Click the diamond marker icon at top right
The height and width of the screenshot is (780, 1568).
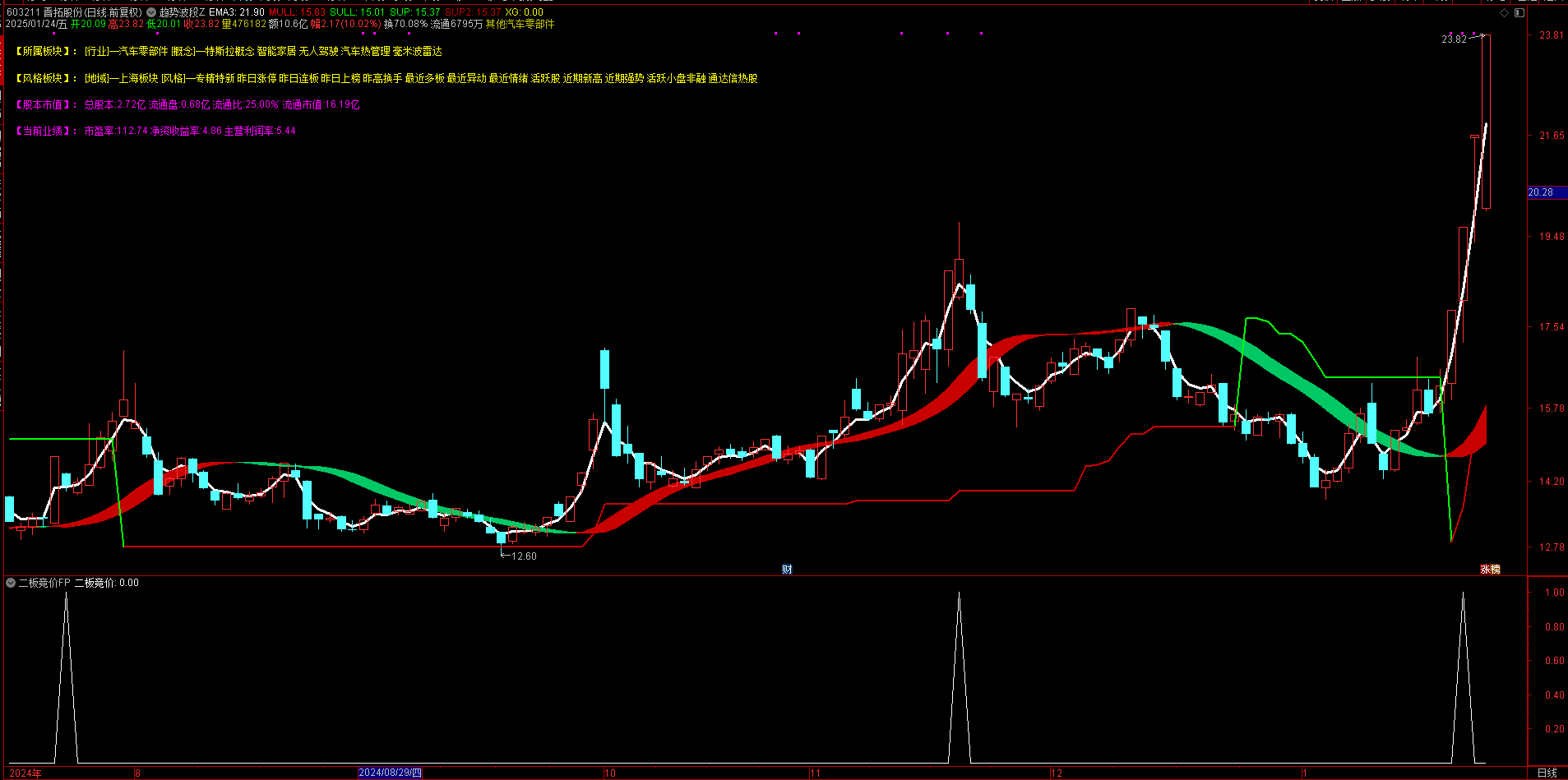pos(1505,12)
